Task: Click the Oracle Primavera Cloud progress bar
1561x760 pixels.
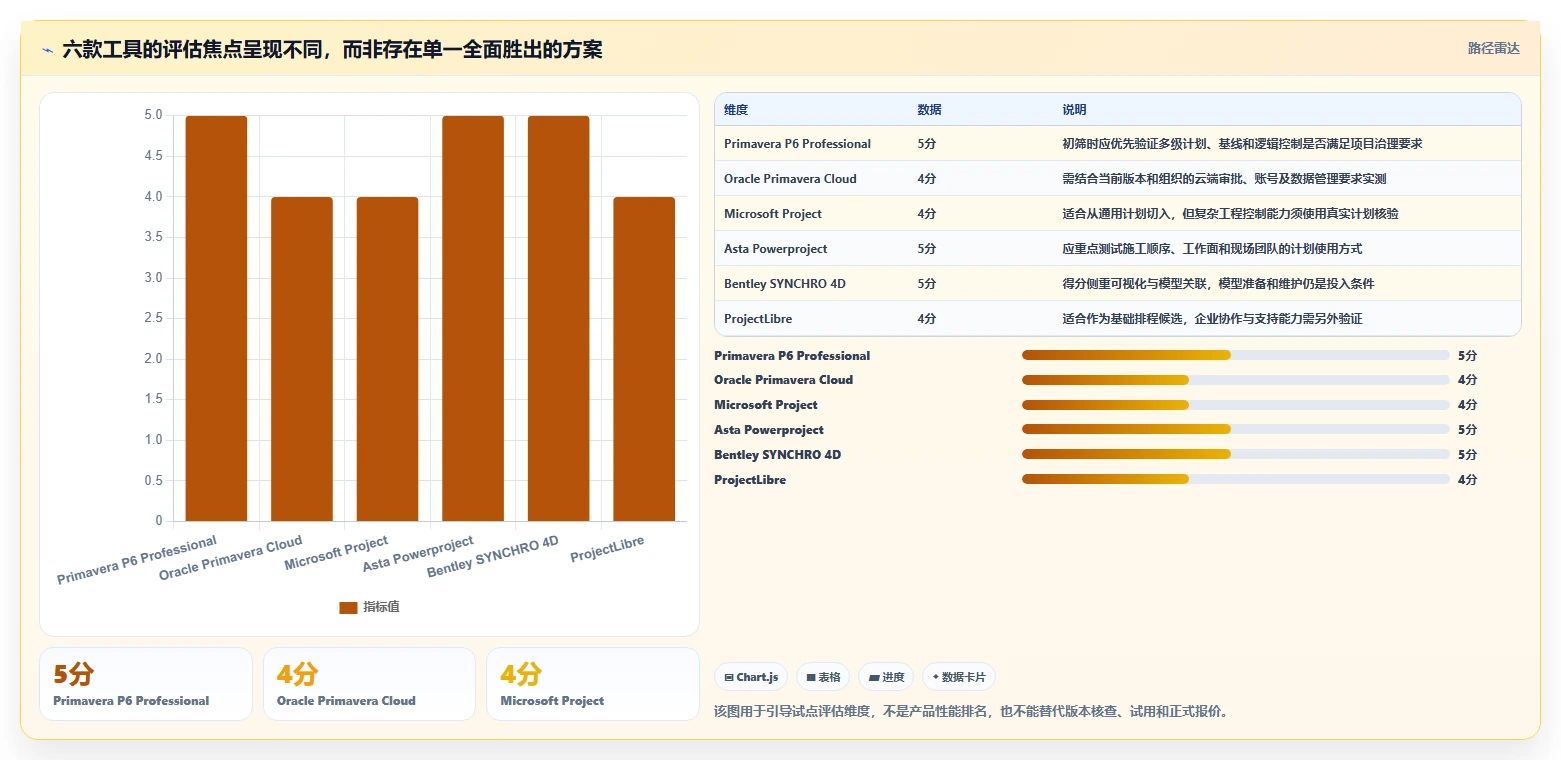Action: (x=1235, y=380)
